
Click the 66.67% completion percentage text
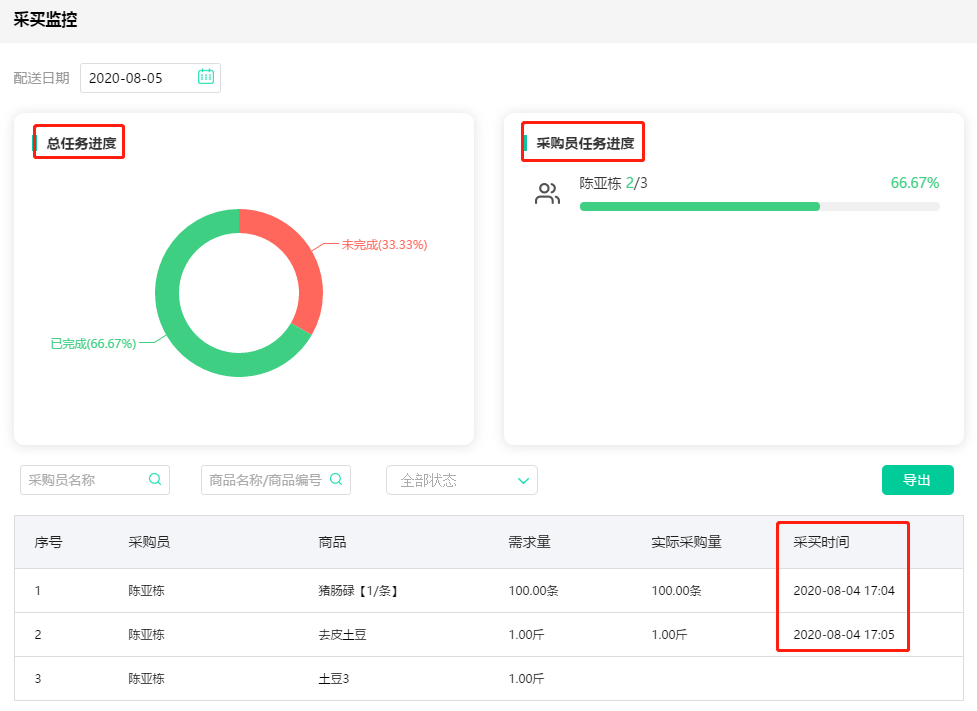pos(916,183)
